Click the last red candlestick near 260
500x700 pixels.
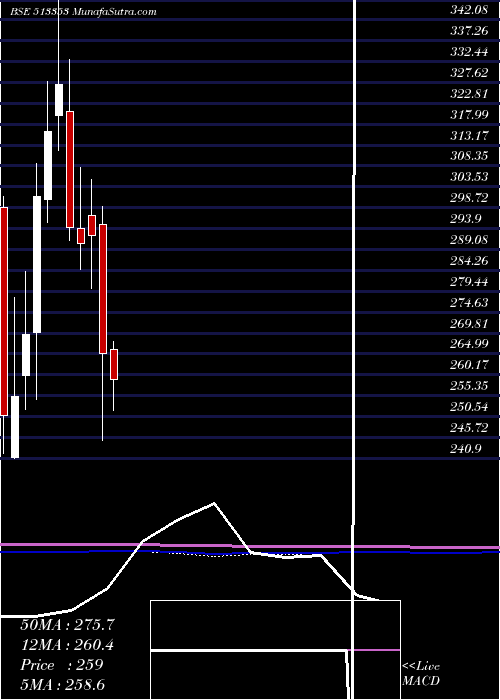pos(114,365)
